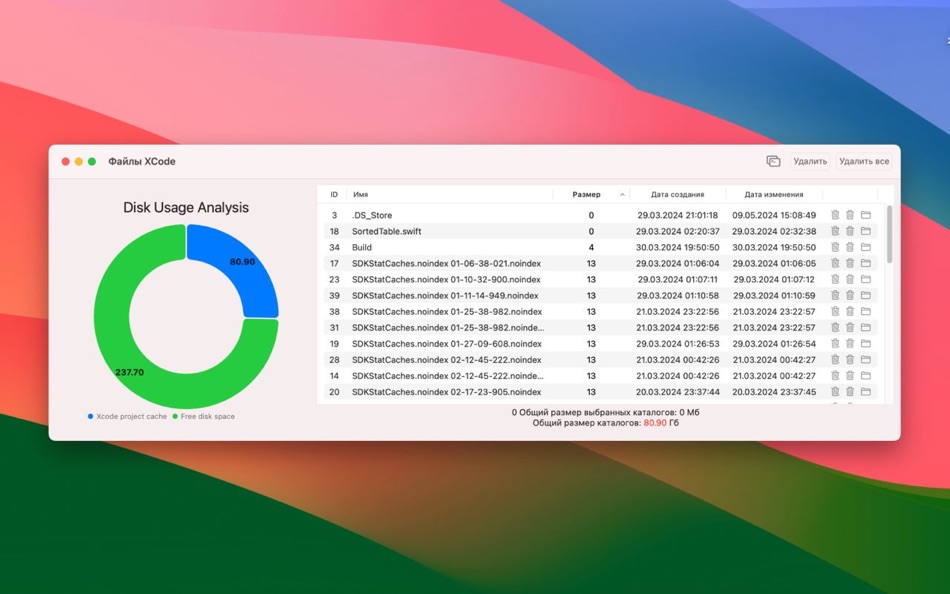Open folder icon for row ID 20

pyautogui.click(x=866, y=392)
